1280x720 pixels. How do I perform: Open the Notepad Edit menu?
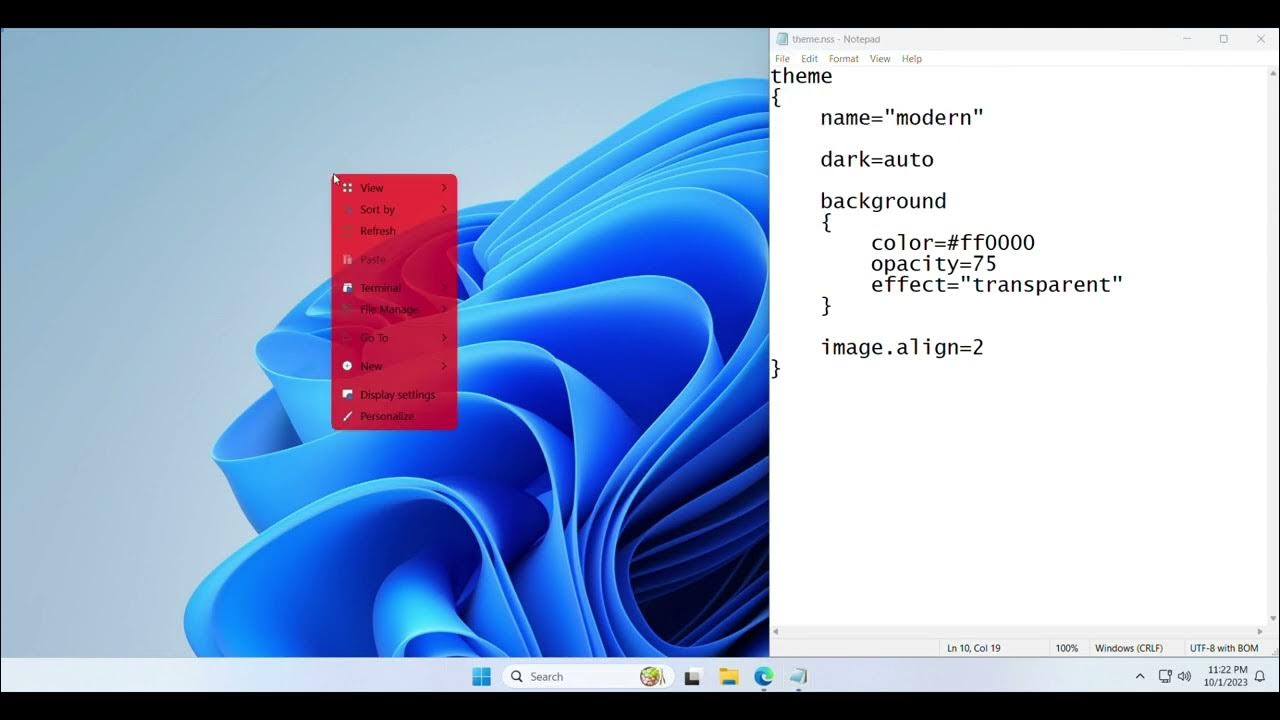[x=809, y=59]
